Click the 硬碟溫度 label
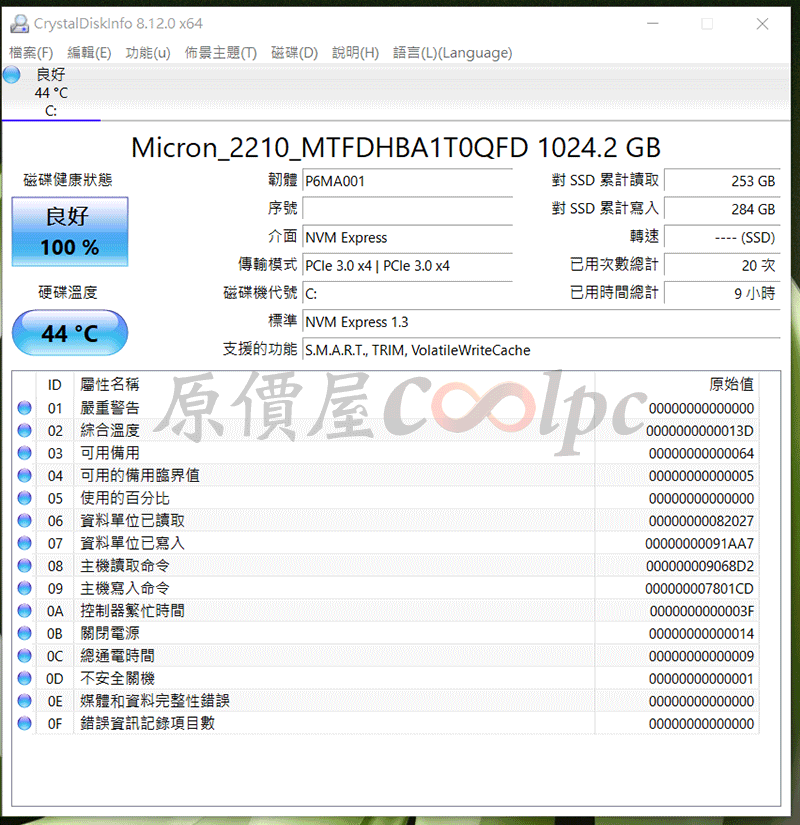 pyautogui.click(x=68, y=293)
